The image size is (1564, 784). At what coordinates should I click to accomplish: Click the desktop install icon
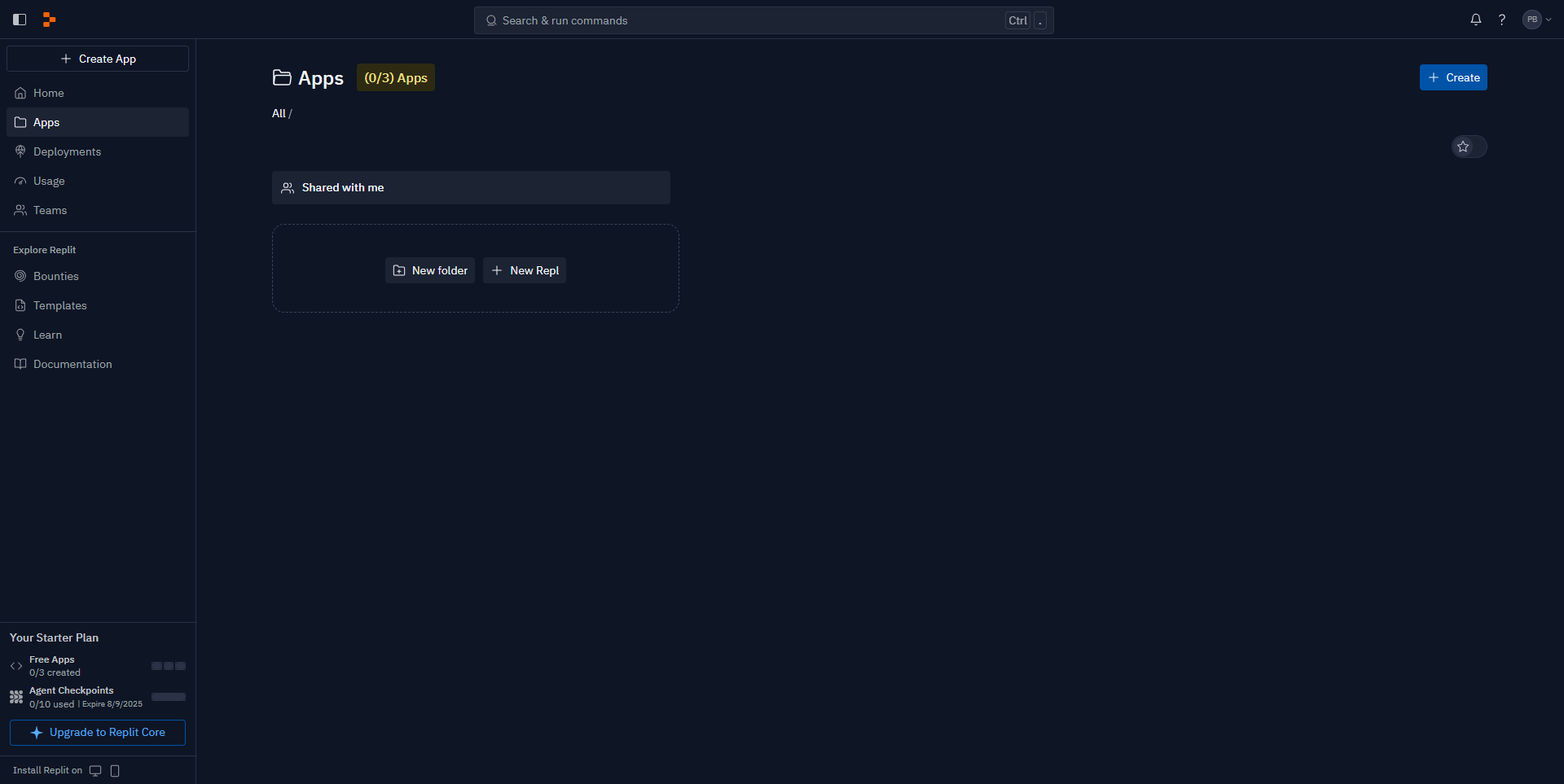pos(95,771)
